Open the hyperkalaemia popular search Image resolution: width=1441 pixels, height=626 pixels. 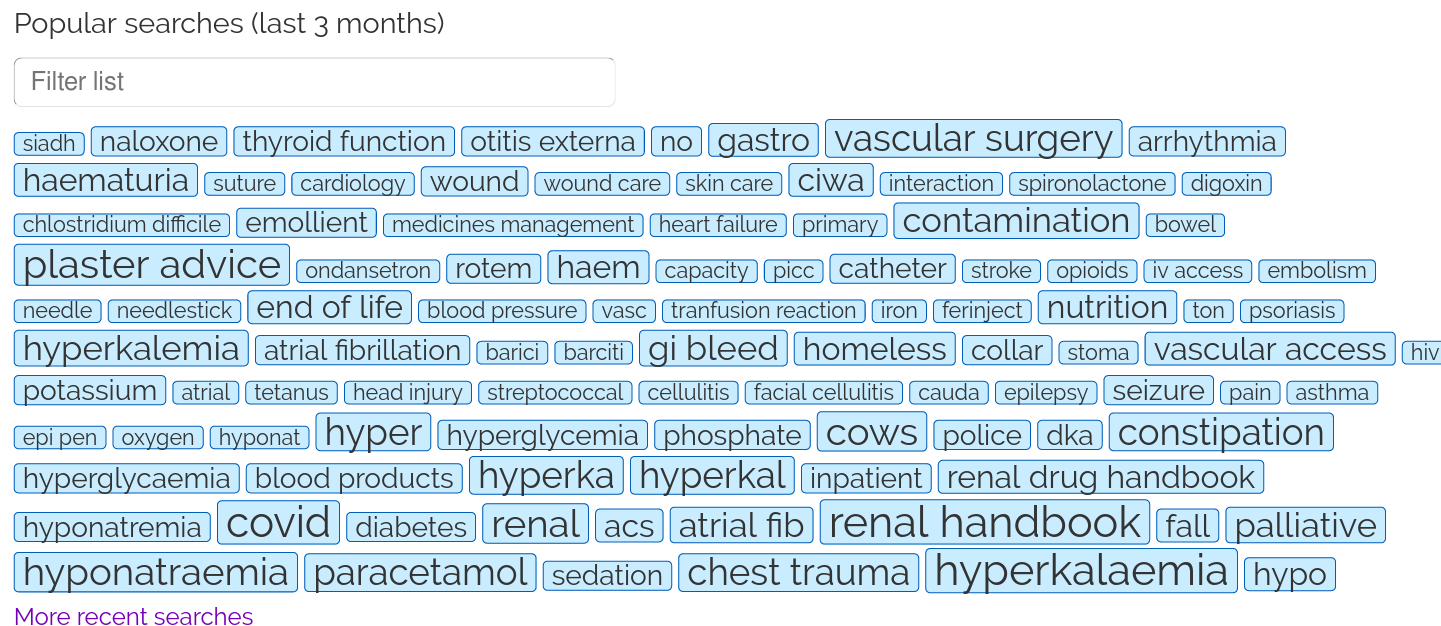tap(1081, 571)
